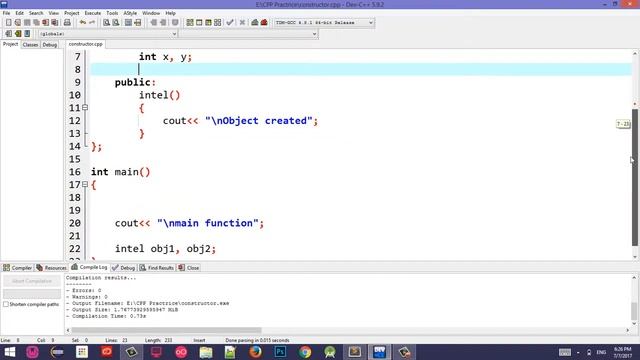
Task: Select the constructor.cpp editor tab
Action: [85, 44]
